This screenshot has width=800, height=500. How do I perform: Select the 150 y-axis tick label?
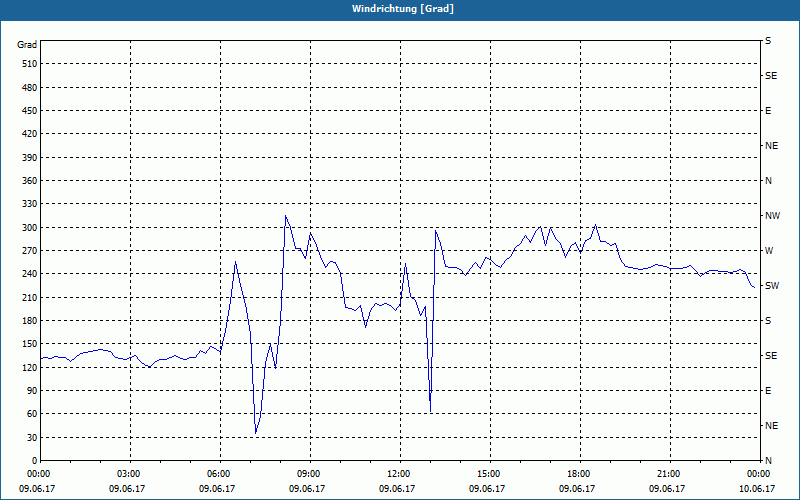[30, 343]
